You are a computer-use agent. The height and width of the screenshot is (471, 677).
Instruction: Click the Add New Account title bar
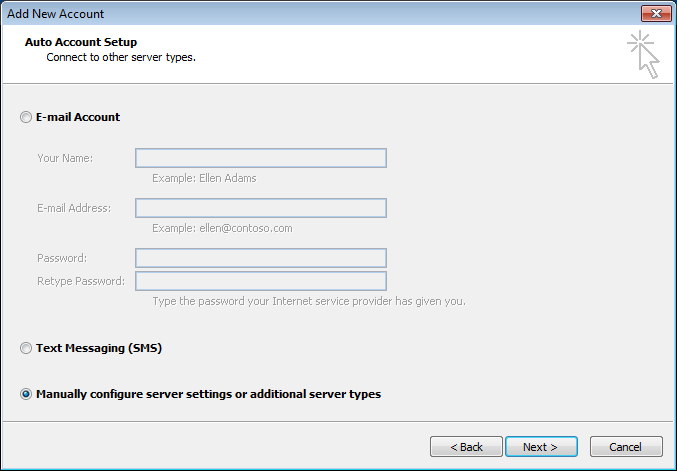click(300, 13)
